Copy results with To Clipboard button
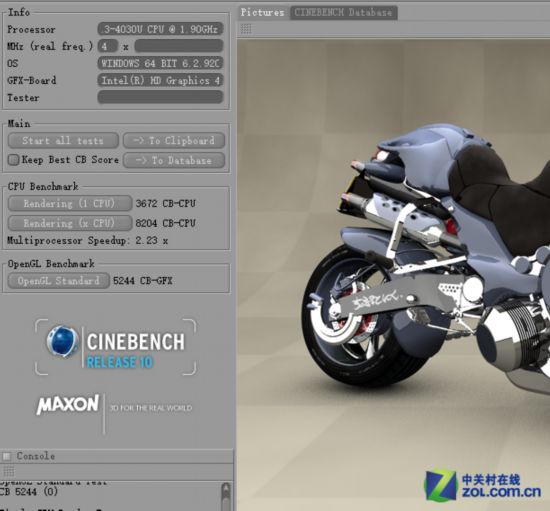This screenshot has height=511, width=550. [x=174, y=141]
